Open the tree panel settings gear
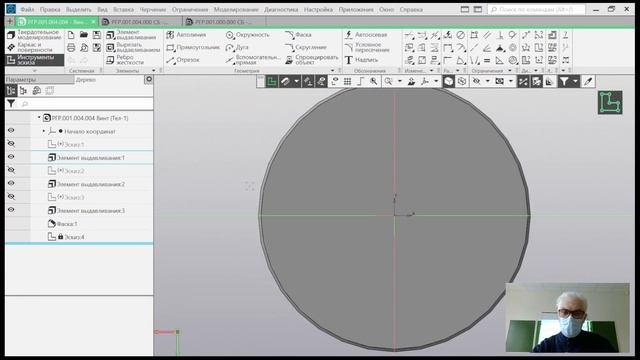The image size is (640, 360). click(149, 80)
